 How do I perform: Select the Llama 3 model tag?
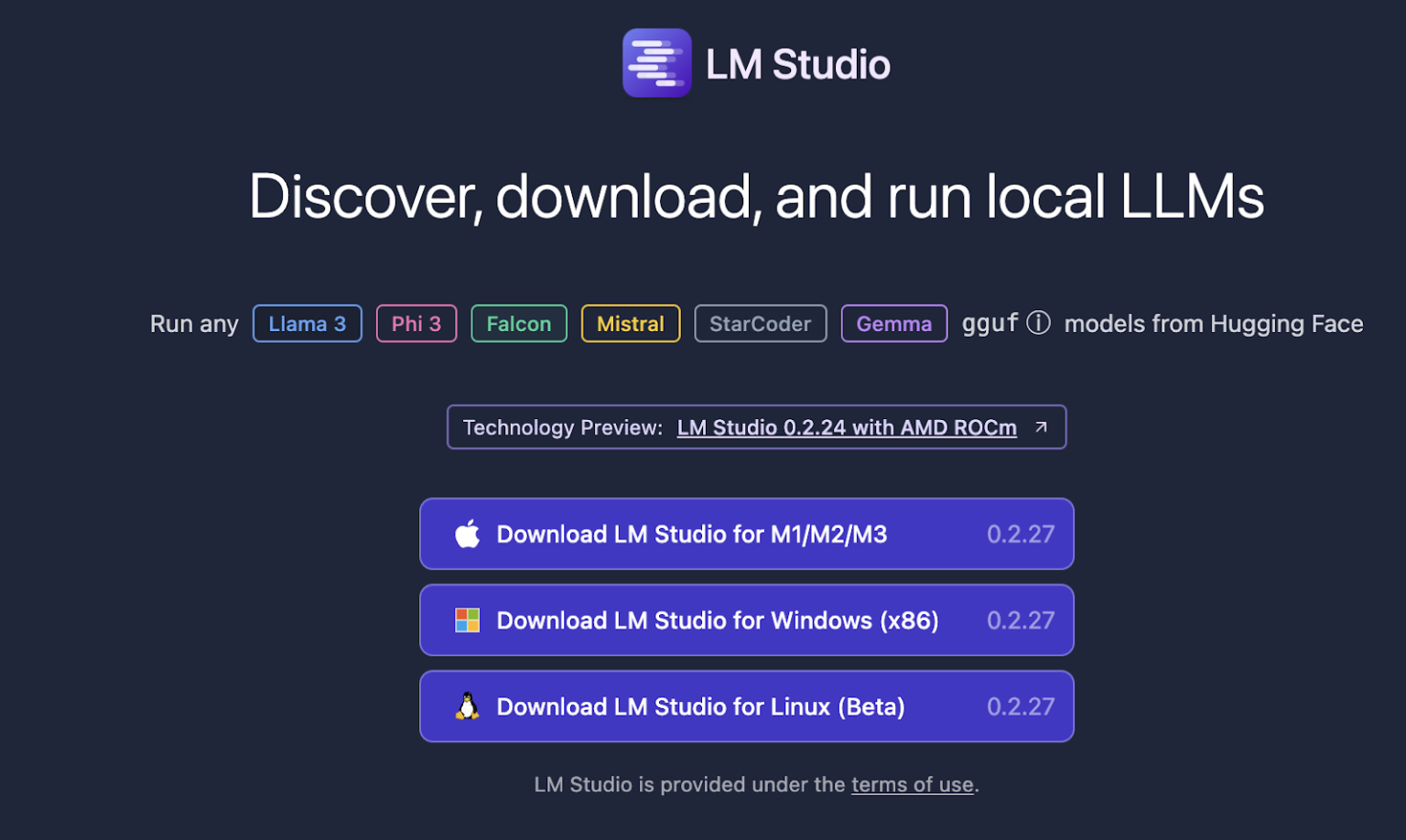pos(307,323)
